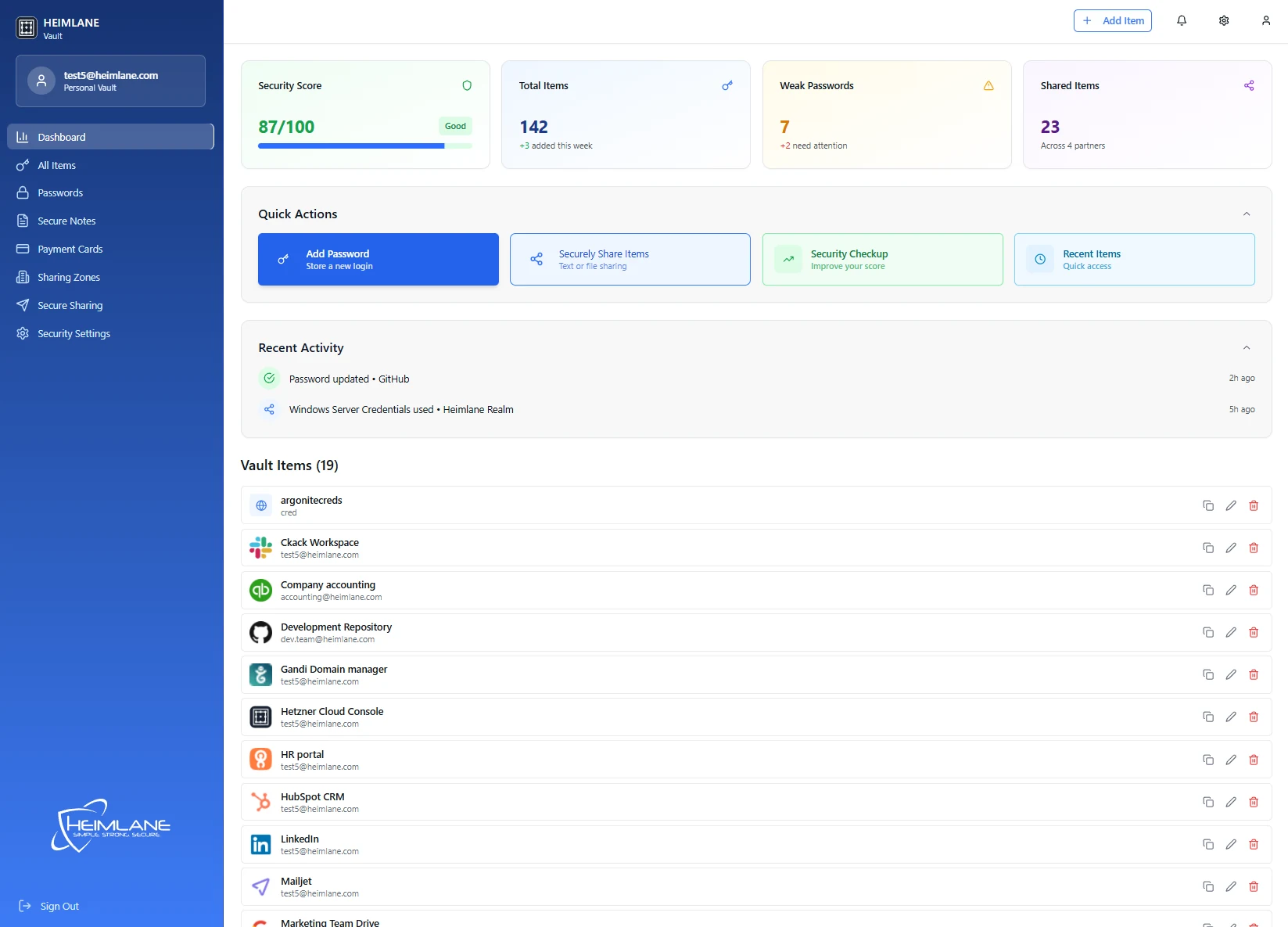The height and width of the screenshot is (927, 1288).
Task: Edit Company accounting entry
Action: (1231, 590)
